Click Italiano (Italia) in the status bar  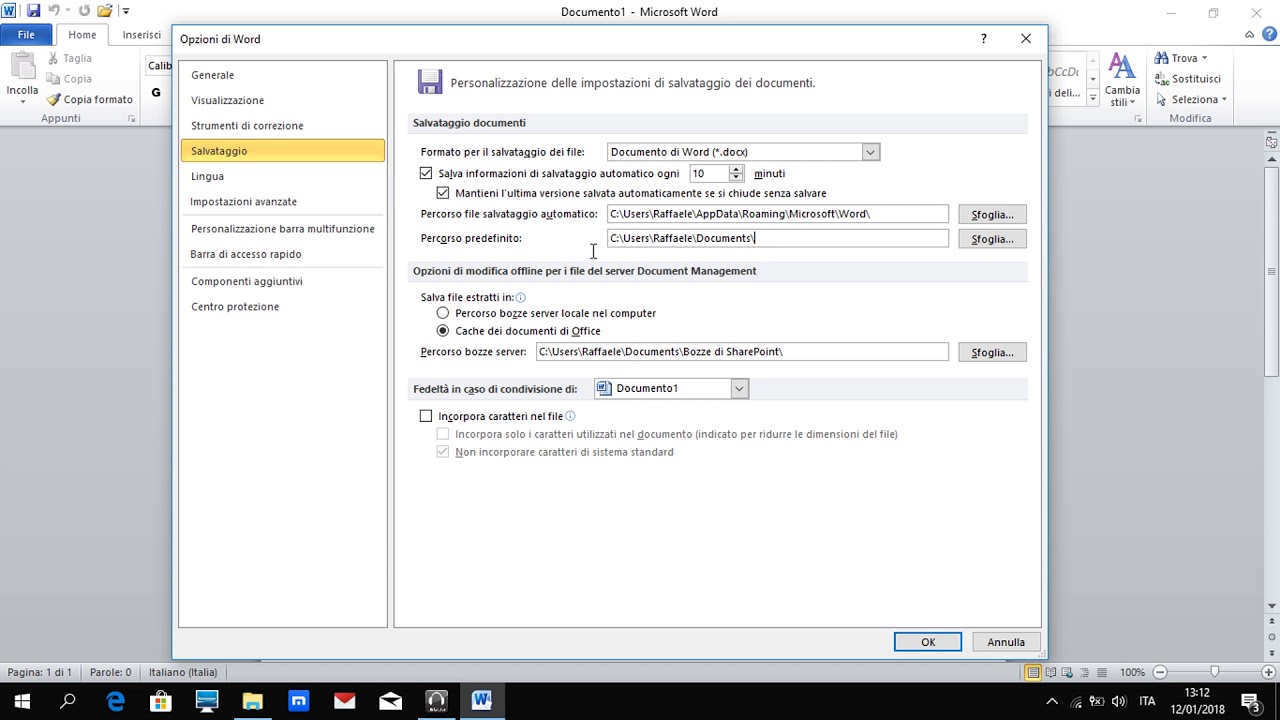pos(183,672)
